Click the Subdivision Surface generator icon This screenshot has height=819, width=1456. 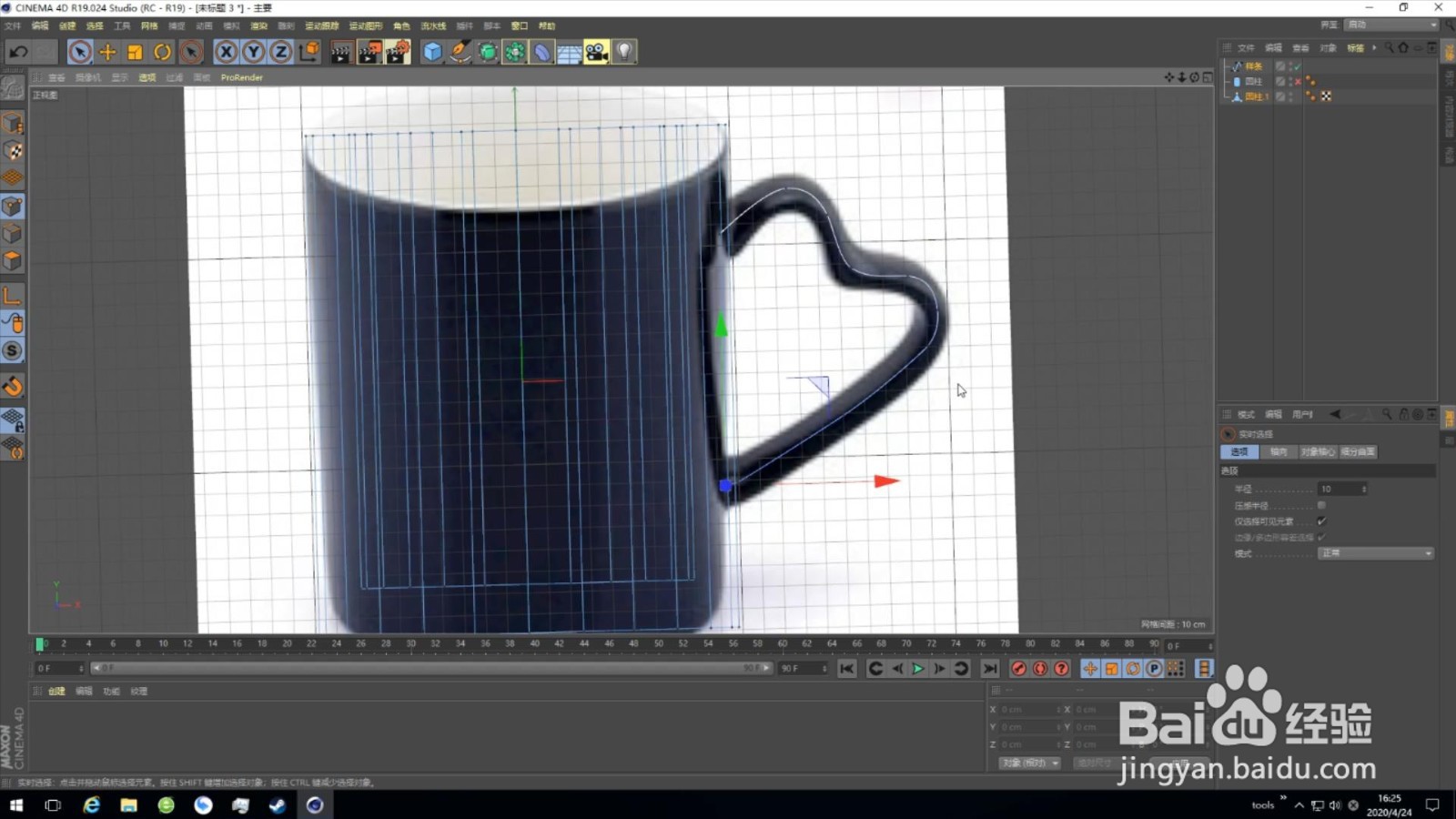(488, 52)
